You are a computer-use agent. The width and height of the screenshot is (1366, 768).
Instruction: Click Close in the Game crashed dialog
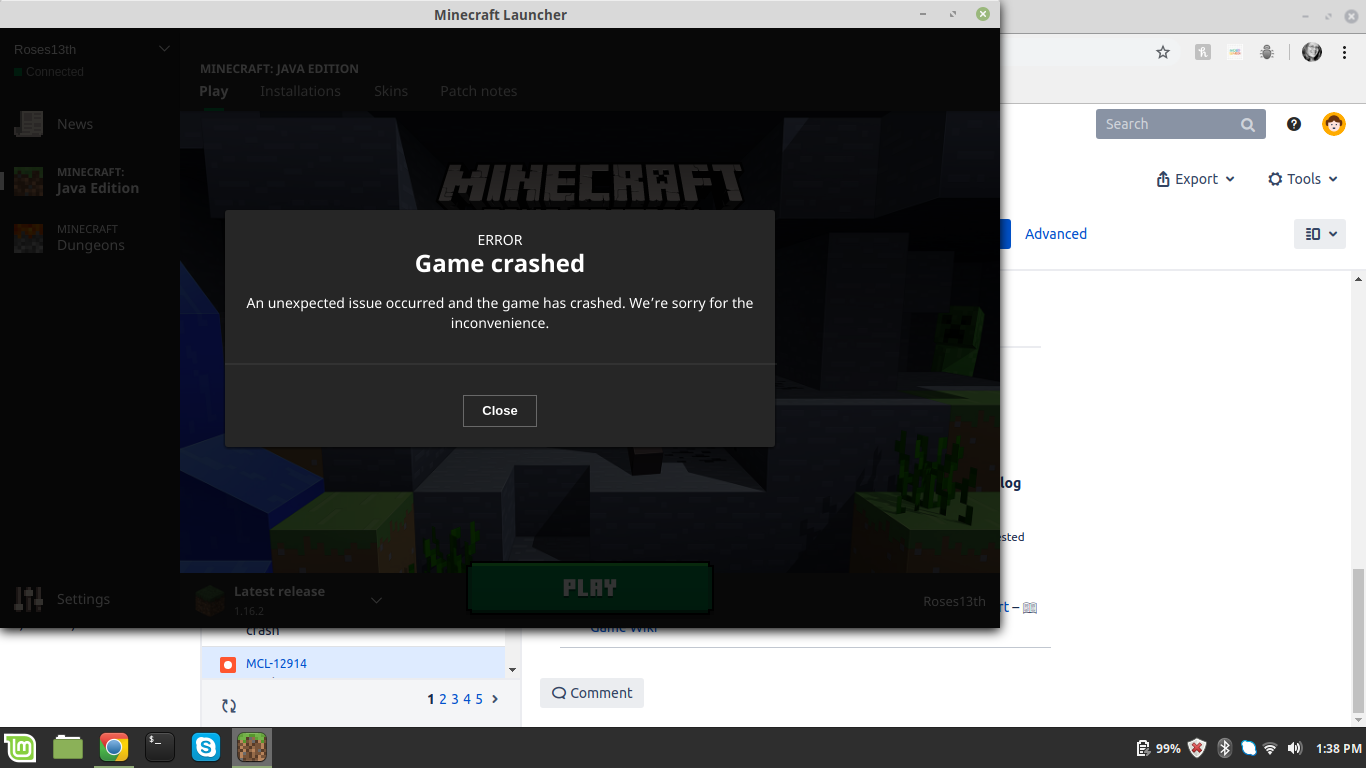point(500,411)
